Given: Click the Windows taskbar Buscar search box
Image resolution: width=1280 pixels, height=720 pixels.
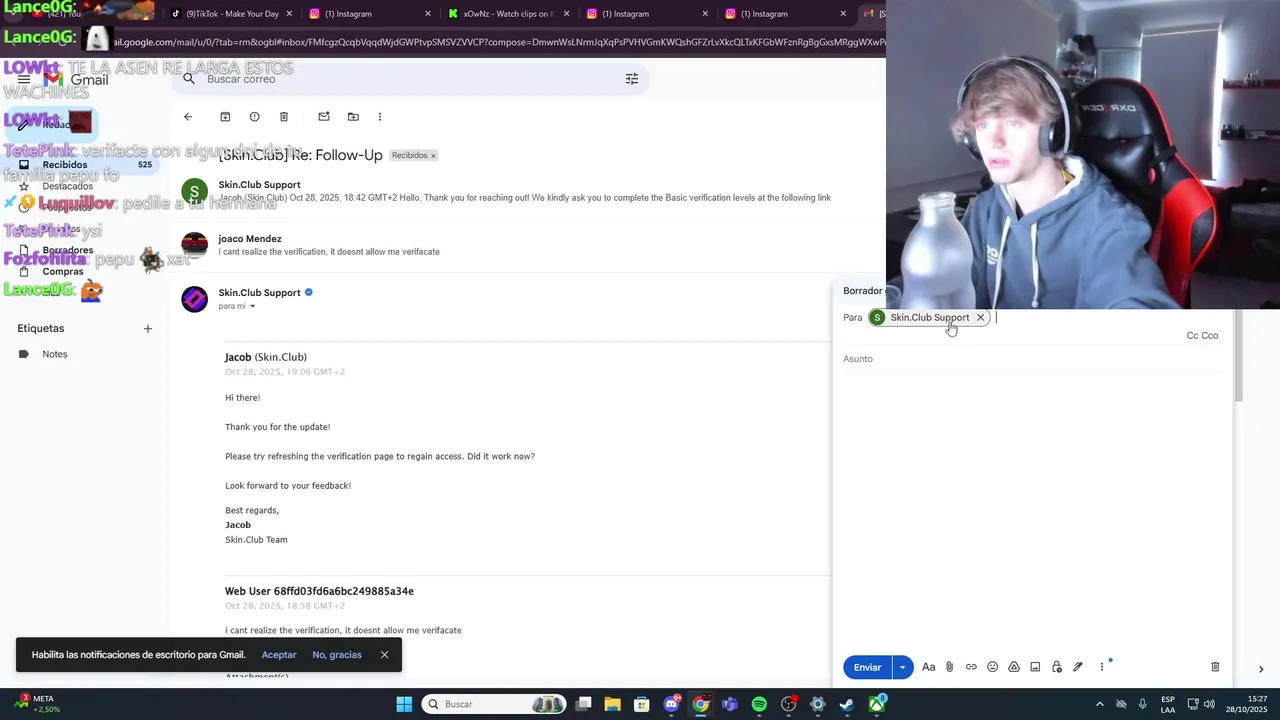Looking at the screenshot, I should click(493, 704).
